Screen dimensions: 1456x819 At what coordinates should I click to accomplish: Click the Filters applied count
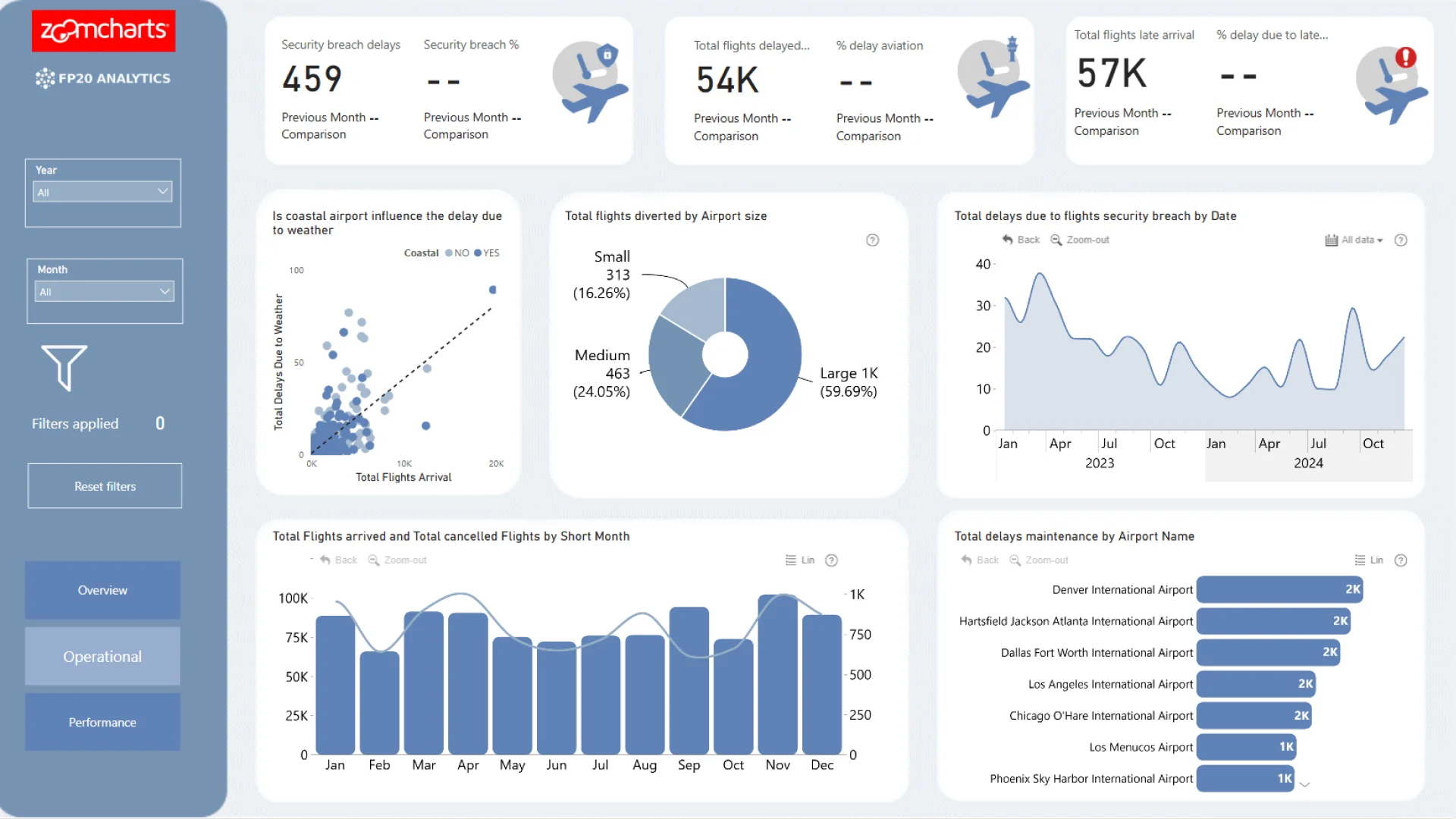point(160,423)
